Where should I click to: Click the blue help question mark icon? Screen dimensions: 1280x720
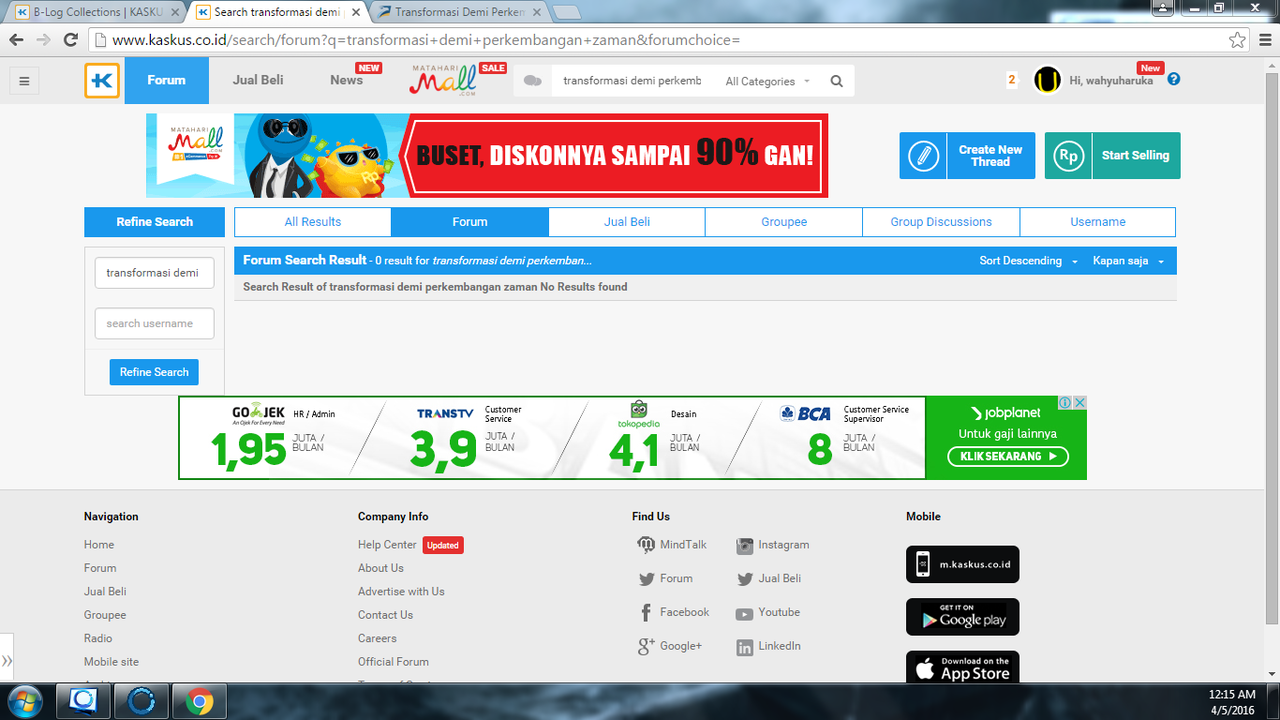pyautogui.click(x=1174, y=79)
